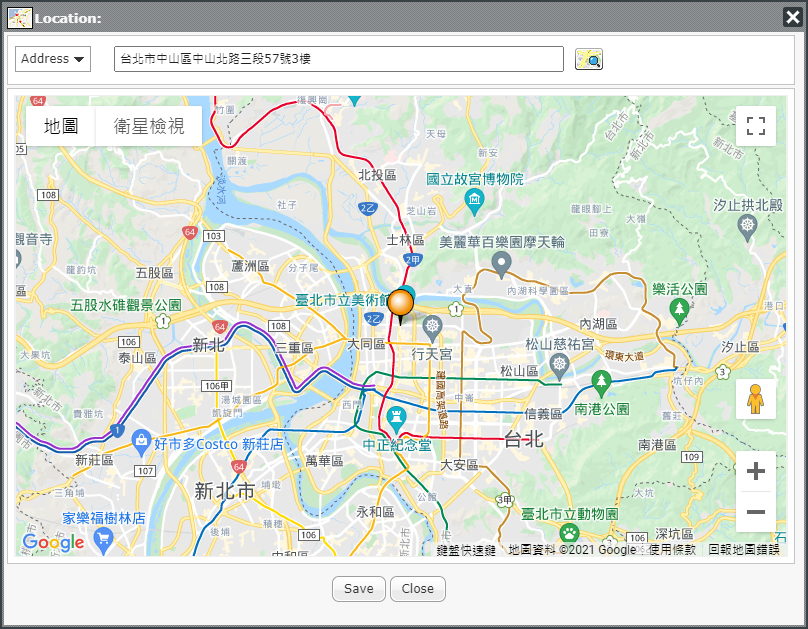This screenshot has height=629, width=808.
Task: Click 大同區 district label
Action: [x=366, y=344]
